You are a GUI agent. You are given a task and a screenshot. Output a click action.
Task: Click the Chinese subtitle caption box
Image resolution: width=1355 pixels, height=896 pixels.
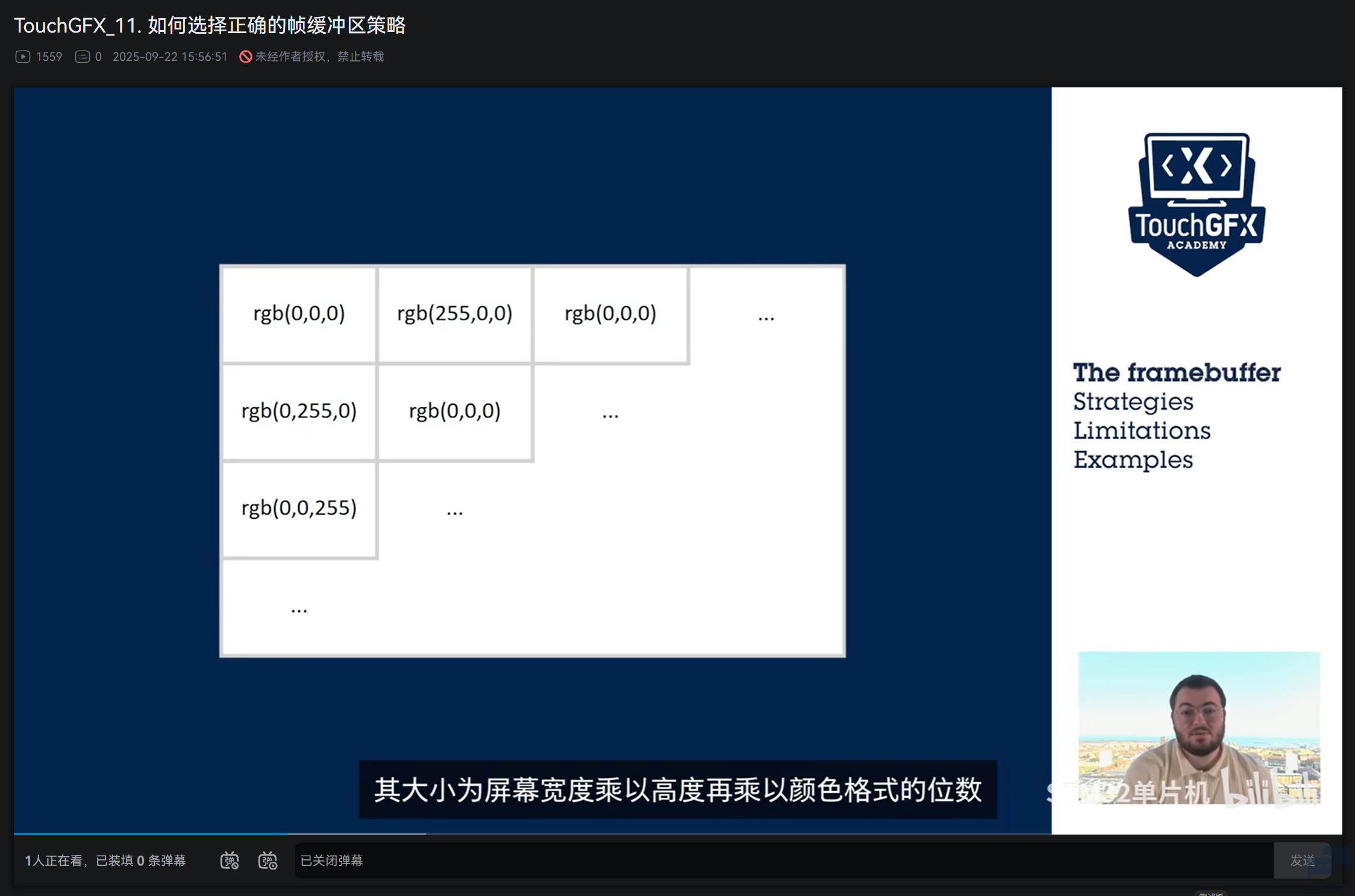(677, 789)
